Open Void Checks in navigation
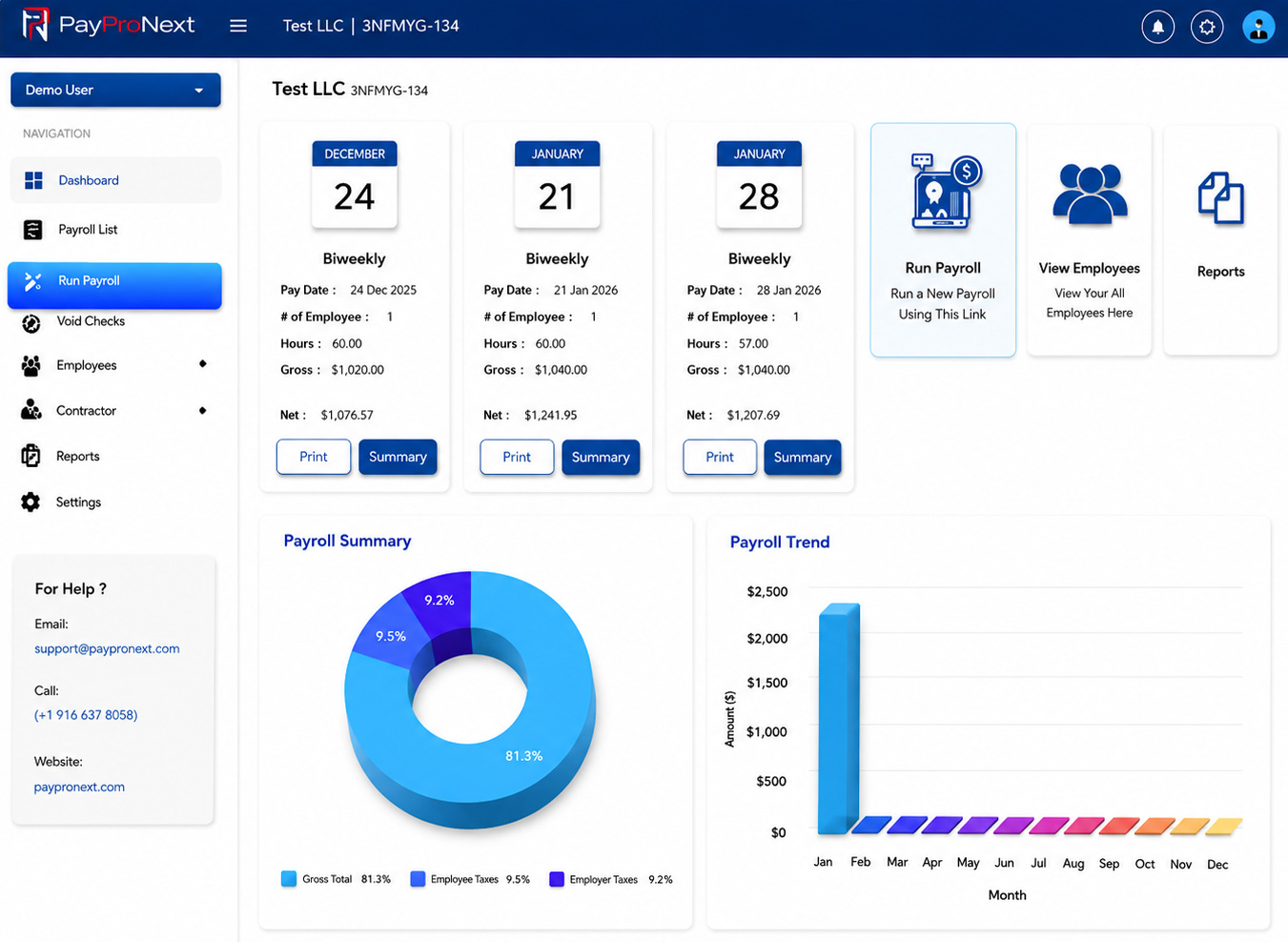Image resolution: width=1288 pixels, height=942 pixels. (91, 321)
